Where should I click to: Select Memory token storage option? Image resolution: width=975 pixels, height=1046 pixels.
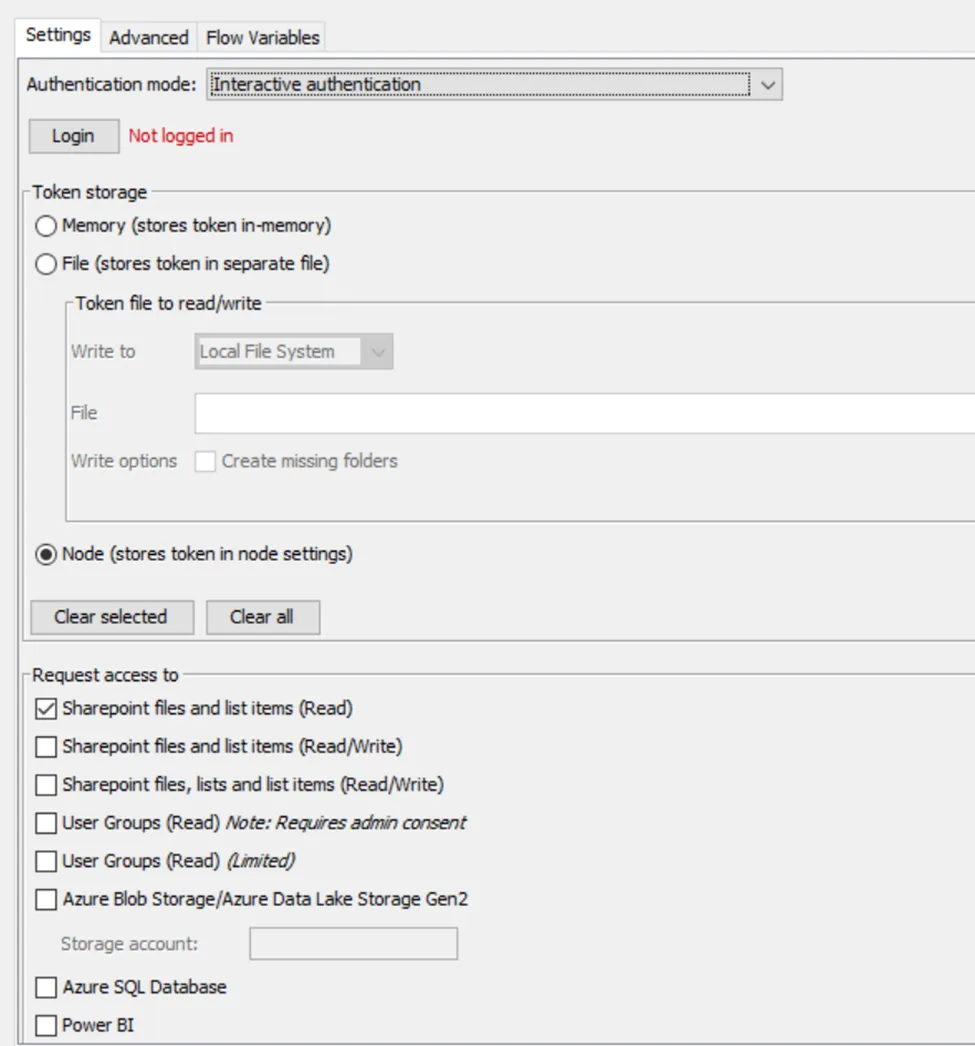coord(46,226)
